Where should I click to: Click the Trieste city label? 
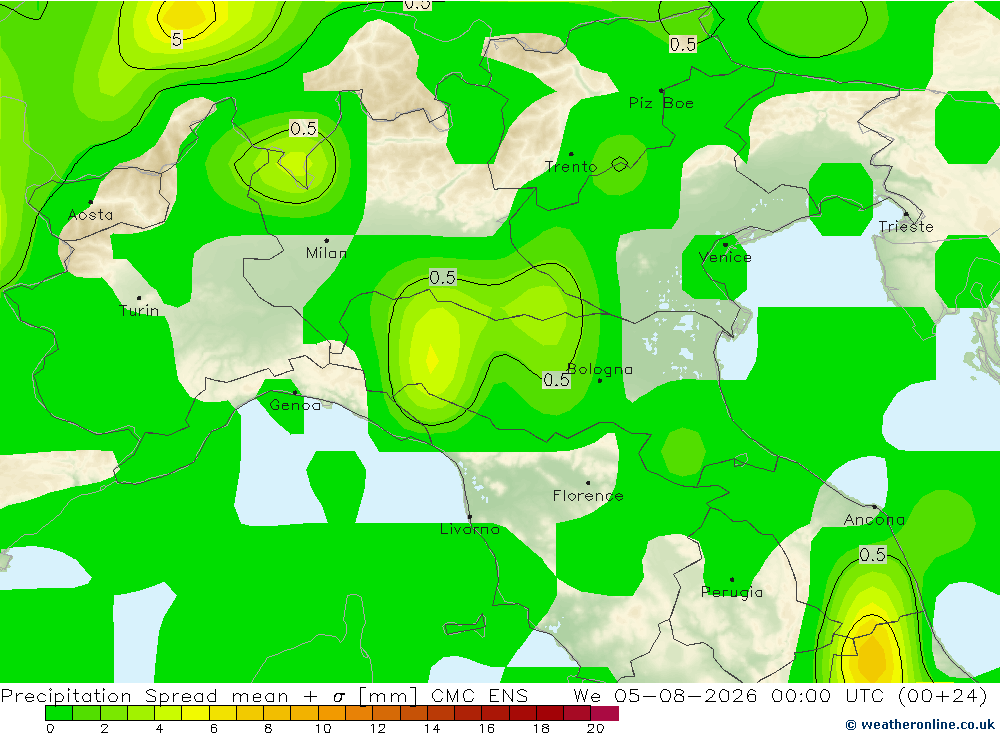pyautogui.click(x=906, y=226)
